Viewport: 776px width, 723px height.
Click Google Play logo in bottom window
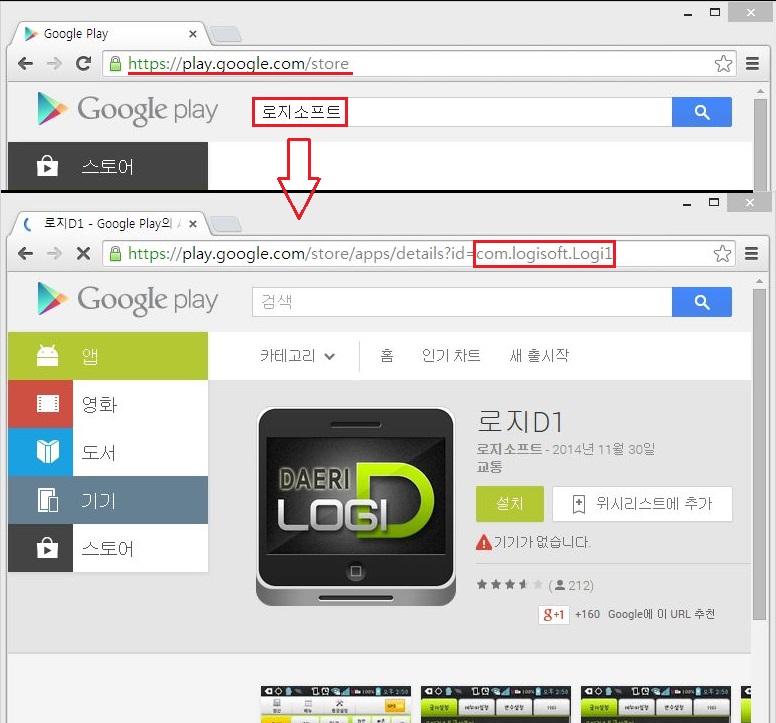(x=128, y=299)
